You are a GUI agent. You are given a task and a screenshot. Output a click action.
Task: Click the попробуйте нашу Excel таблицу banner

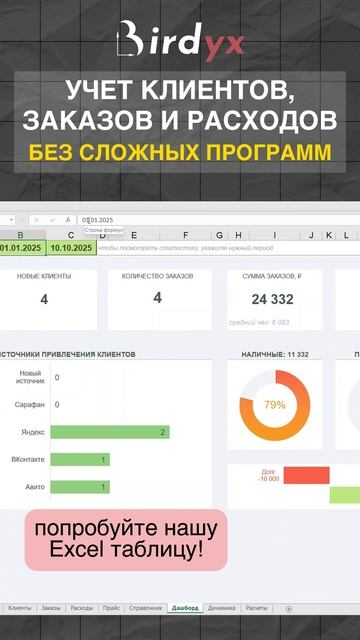click(126, 540)
